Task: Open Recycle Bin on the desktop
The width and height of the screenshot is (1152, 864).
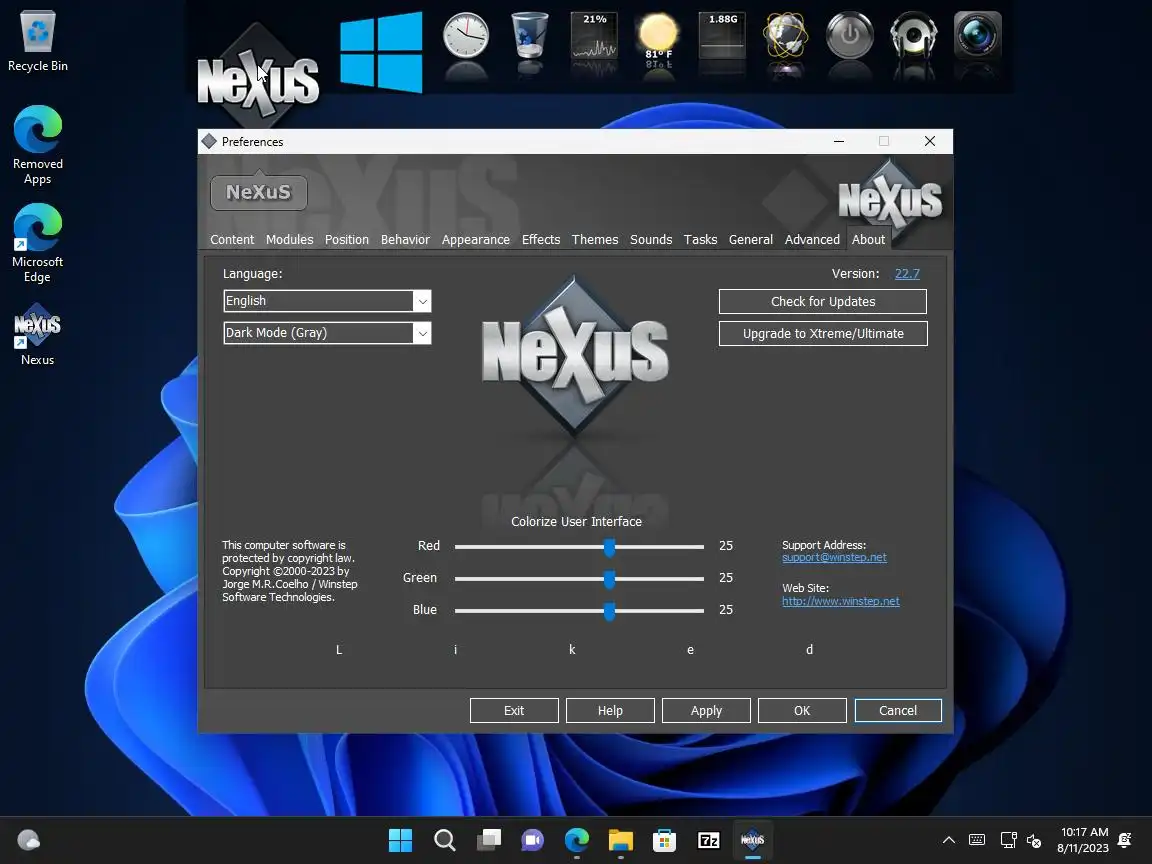Action: [x=37, y=41]
